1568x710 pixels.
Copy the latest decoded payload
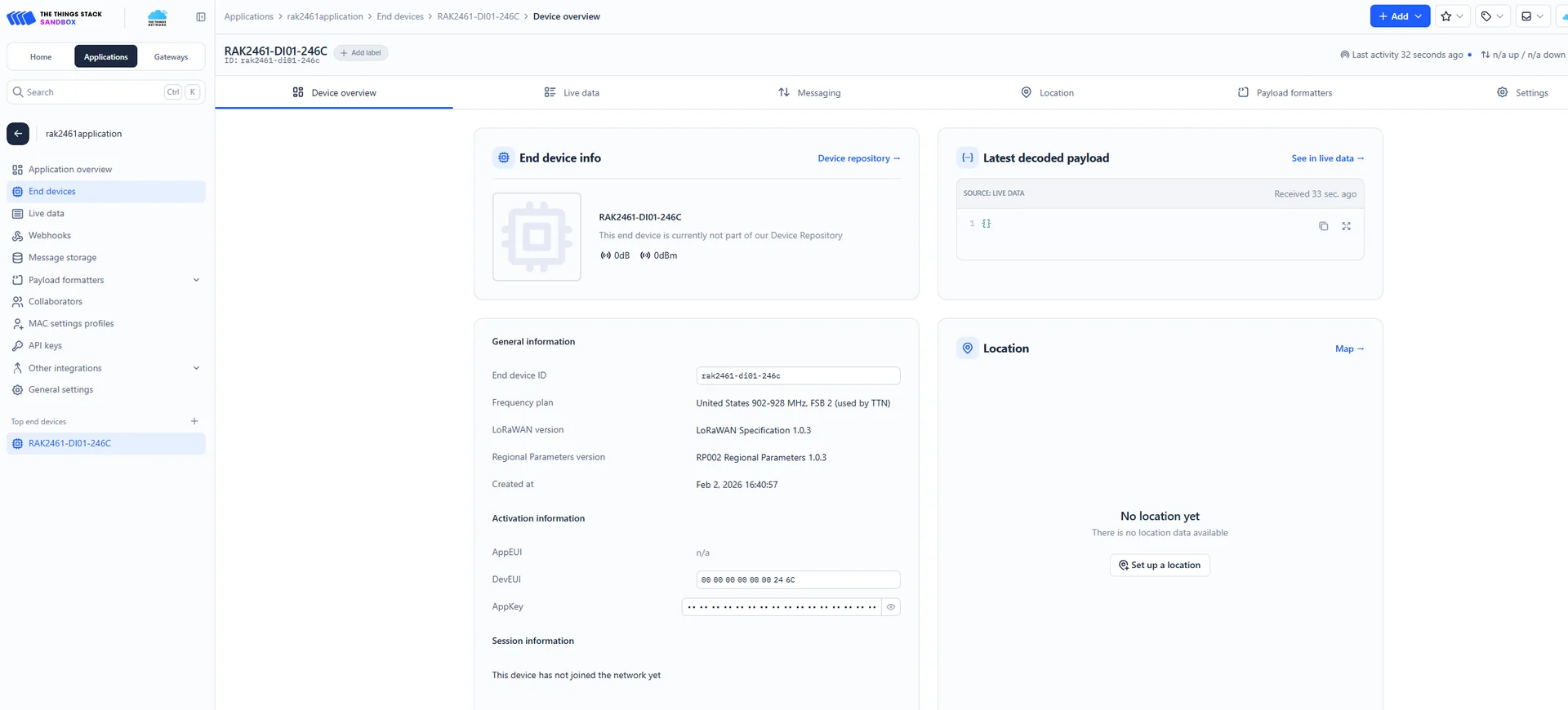[x=1323, y=226]
